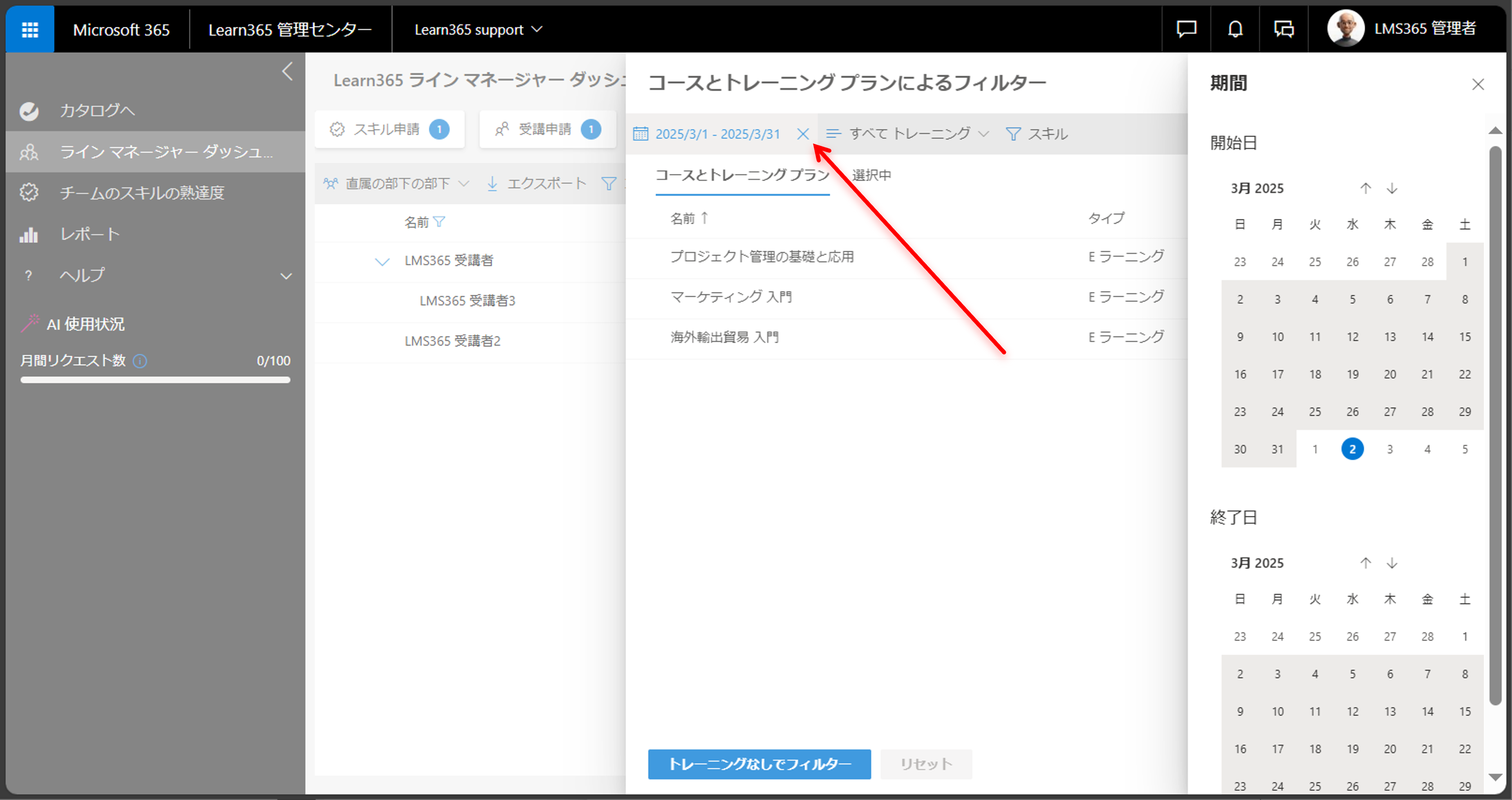Image resolution: width=1512 pixels, height=800 pixels.
Task: Click the AI 使用状況 magic wand icon
Action: (30, 323)
